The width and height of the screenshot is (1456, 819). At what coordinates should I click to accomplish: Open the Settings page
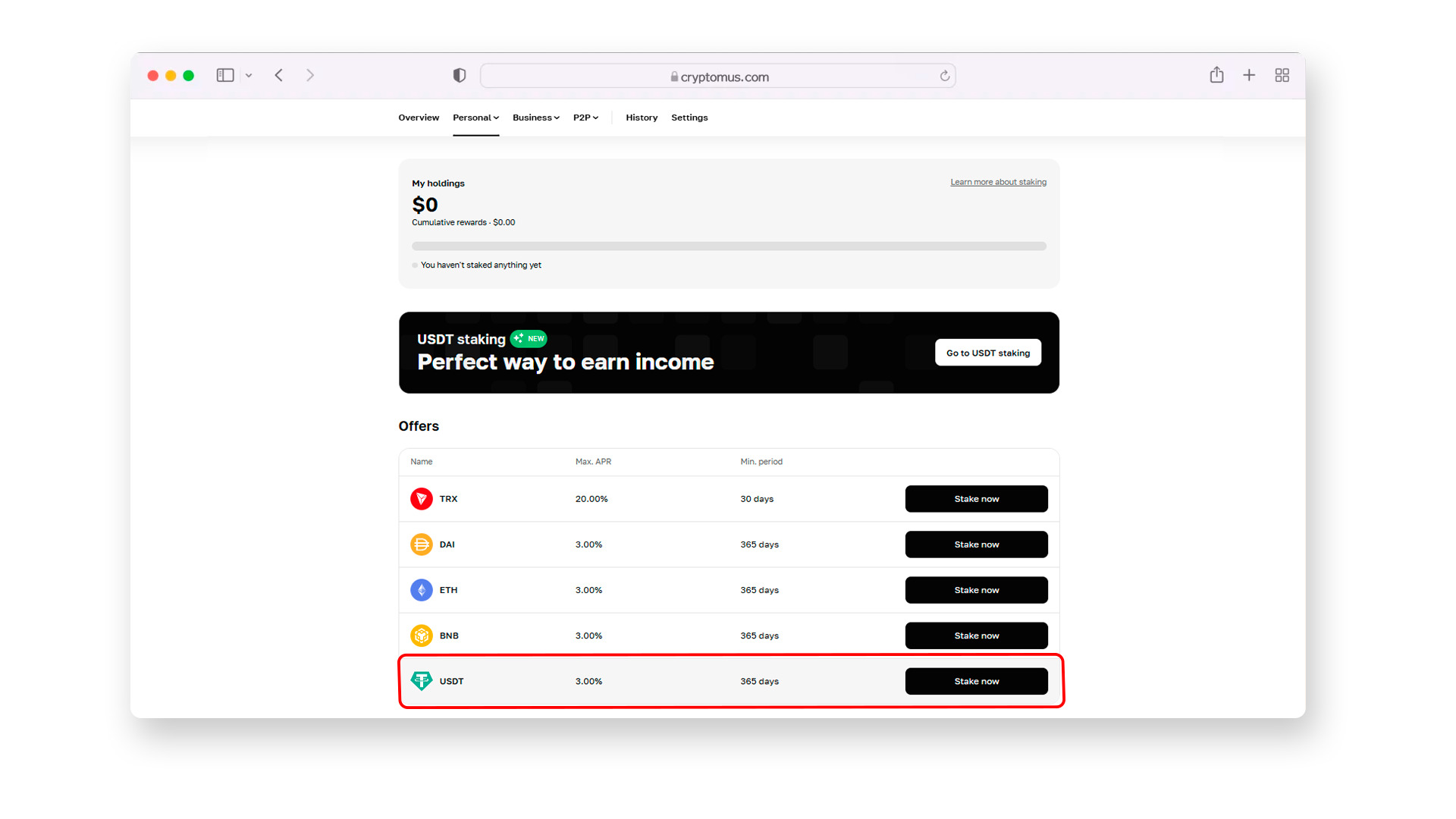pyautogui.click(x=690, y=117)
